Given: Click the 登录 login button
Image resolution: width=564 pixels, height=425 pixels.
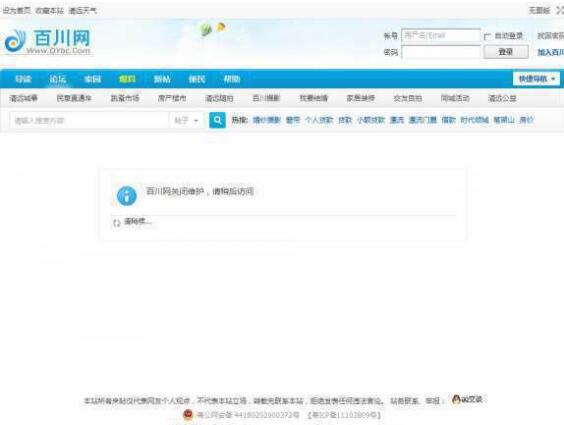Looking at the screenshot, I should [506, 52].
